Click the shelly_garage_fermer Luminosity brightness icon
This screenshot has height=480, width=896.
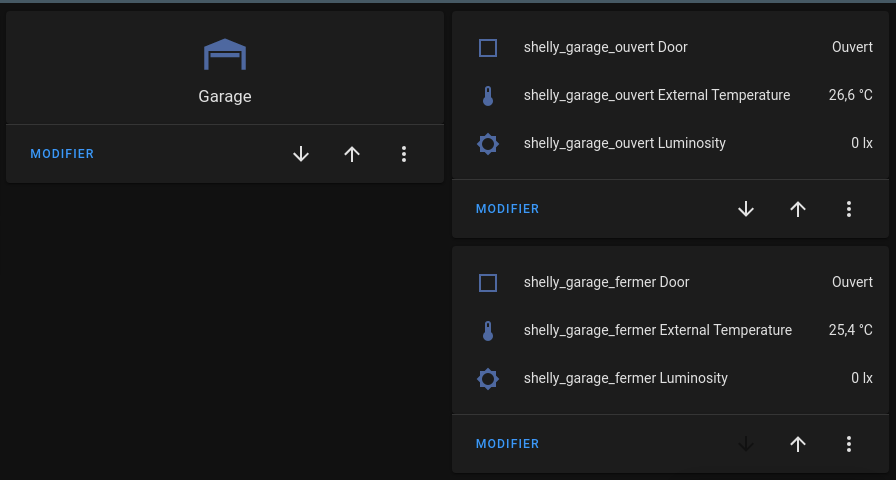[x=488, y=379]
